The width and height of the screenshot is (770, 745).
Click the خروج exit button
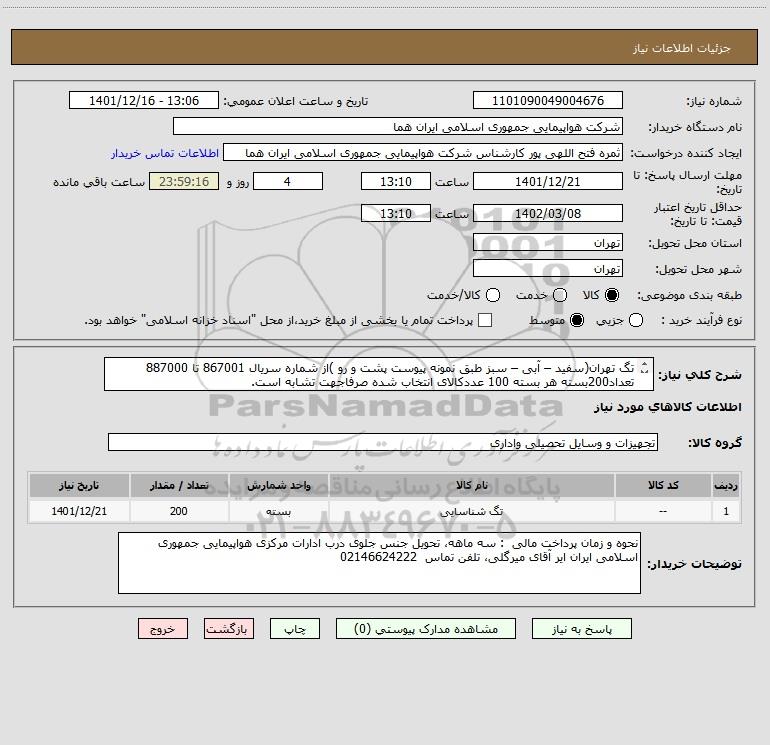[x=163, y=629]
